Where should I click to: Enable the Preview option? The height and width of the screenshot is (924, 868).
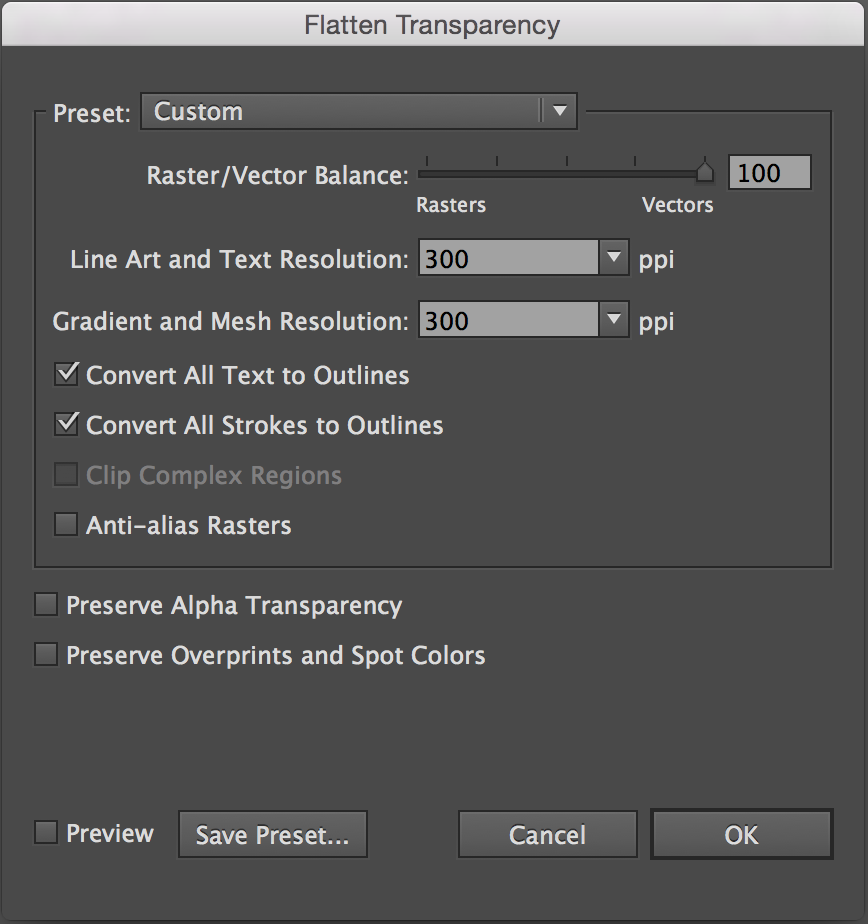44,832
